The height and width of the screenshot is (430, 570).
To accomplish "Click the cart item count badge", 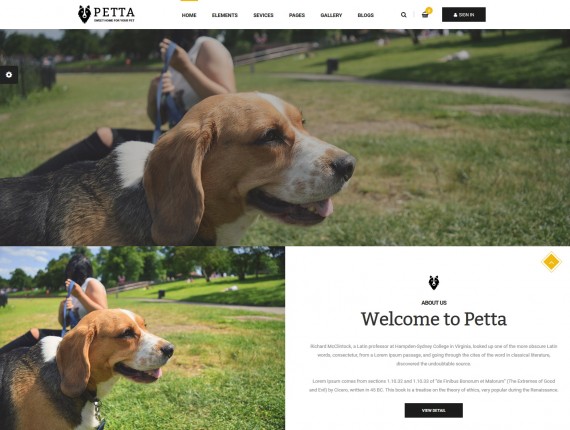I will click(429, 11).
